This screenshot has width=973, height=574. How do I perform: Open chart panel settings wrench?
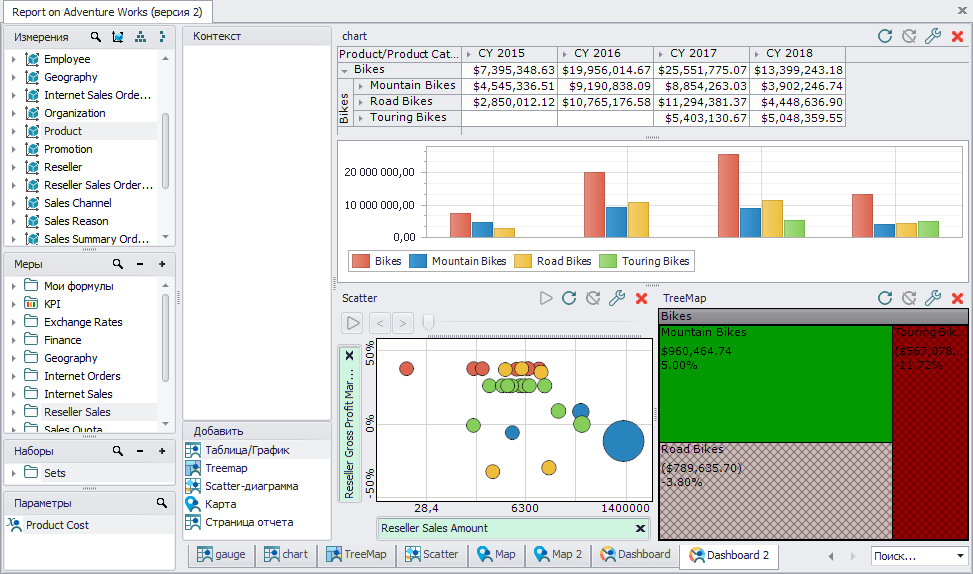[933, 36]
